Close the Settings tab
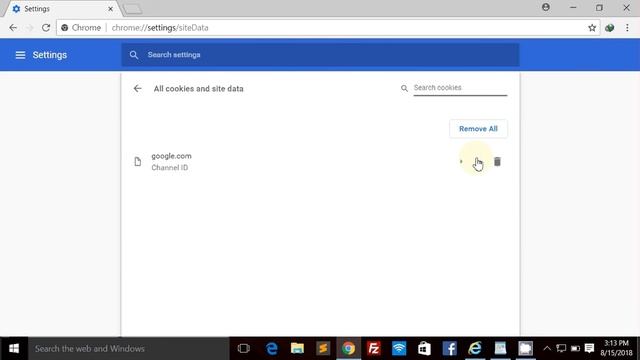The image size is (640, 360). [110, 9]
